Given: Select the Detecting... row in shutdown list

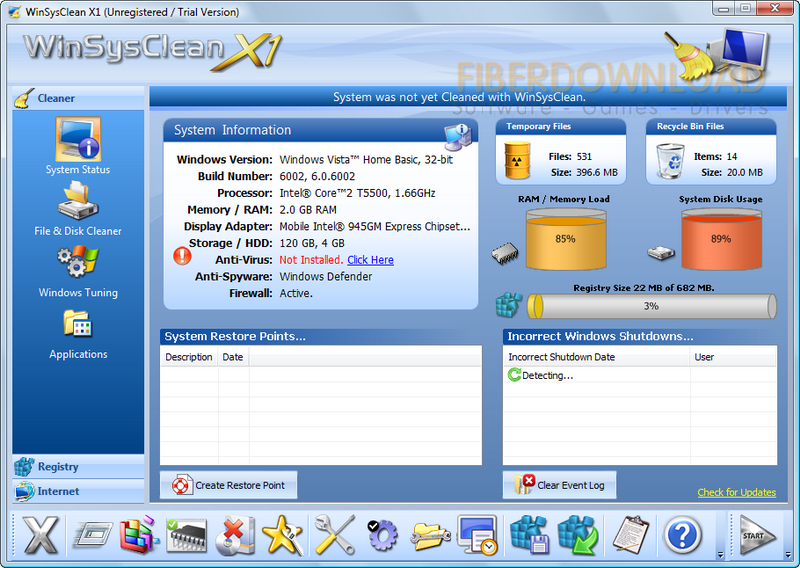Looking at the screenshot, I should point(640,375).
